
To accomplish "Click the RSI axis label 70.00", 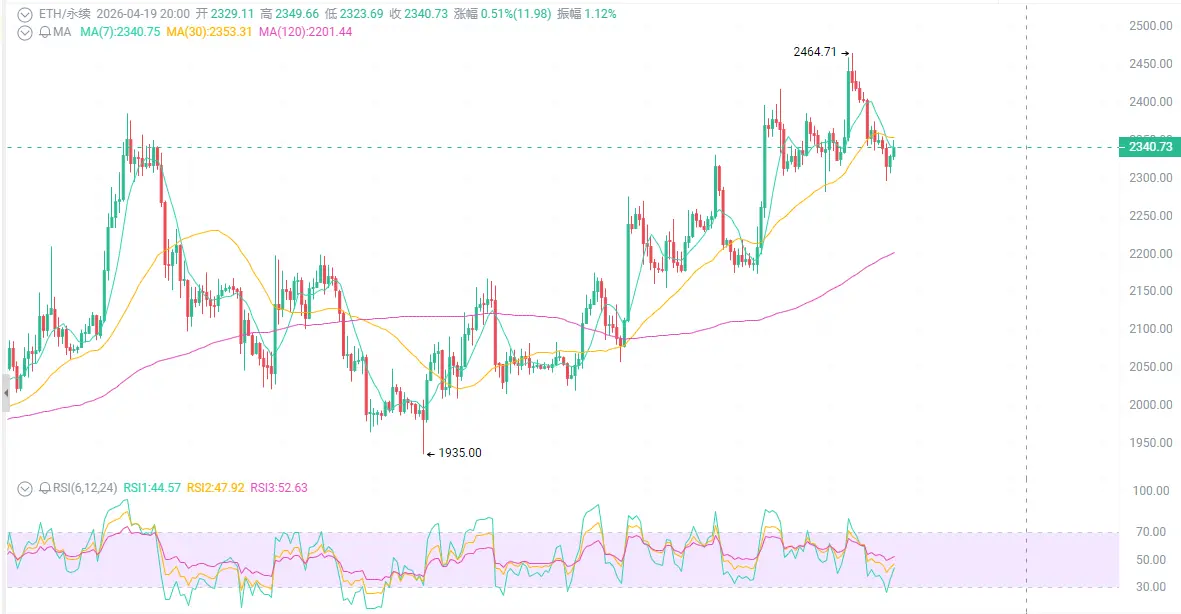I will coord(1152,532).
